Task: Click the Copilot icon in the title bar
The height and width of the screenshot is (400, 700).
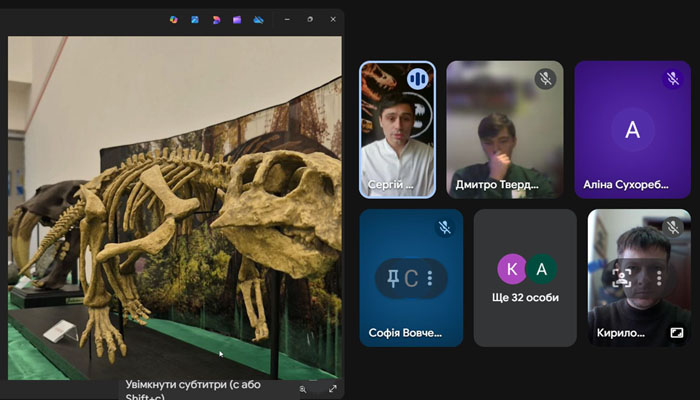Action: (x=173, y=19)
